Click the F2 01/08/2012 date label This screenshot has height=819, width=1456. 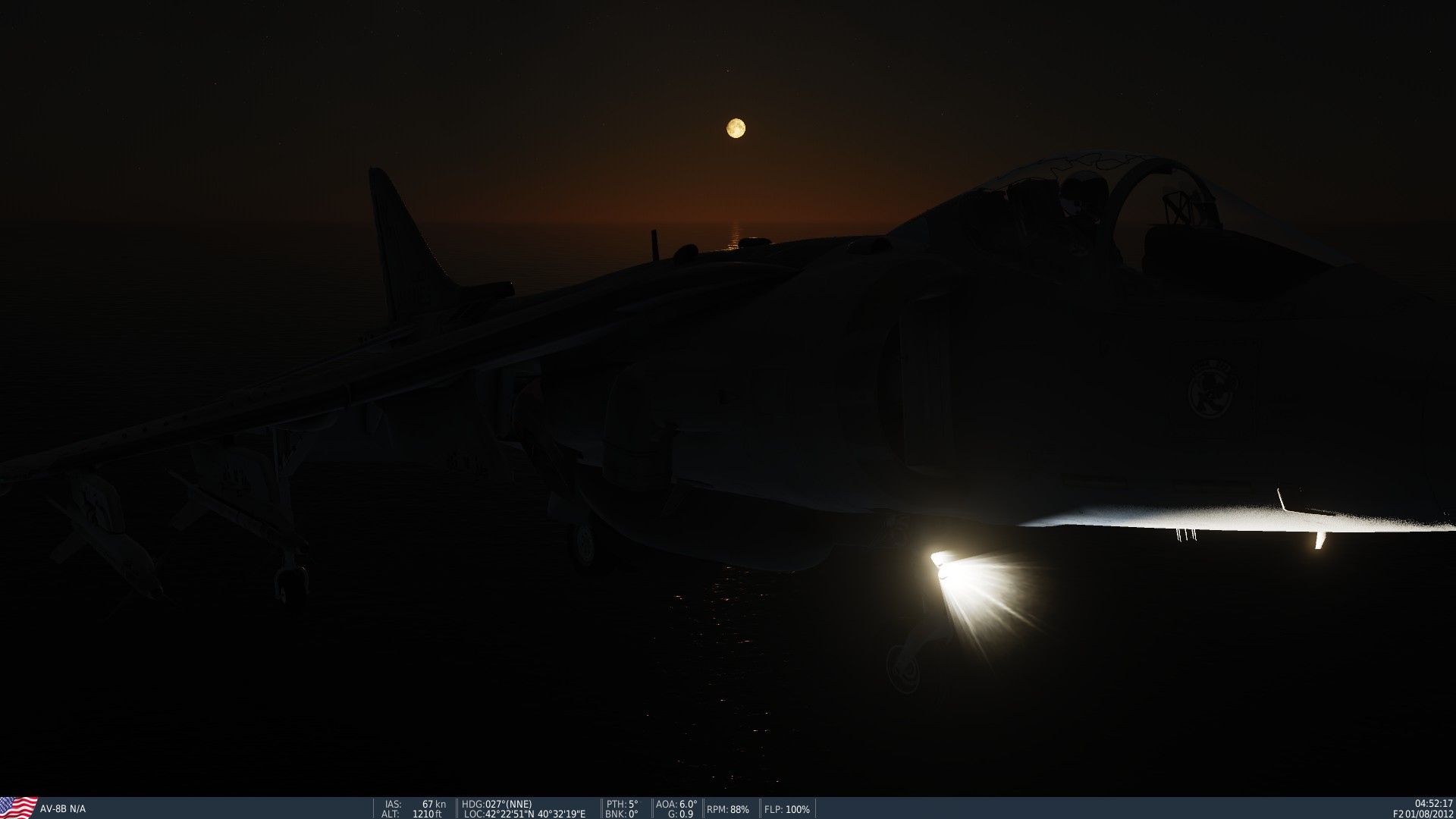(x=1423, y=814)
